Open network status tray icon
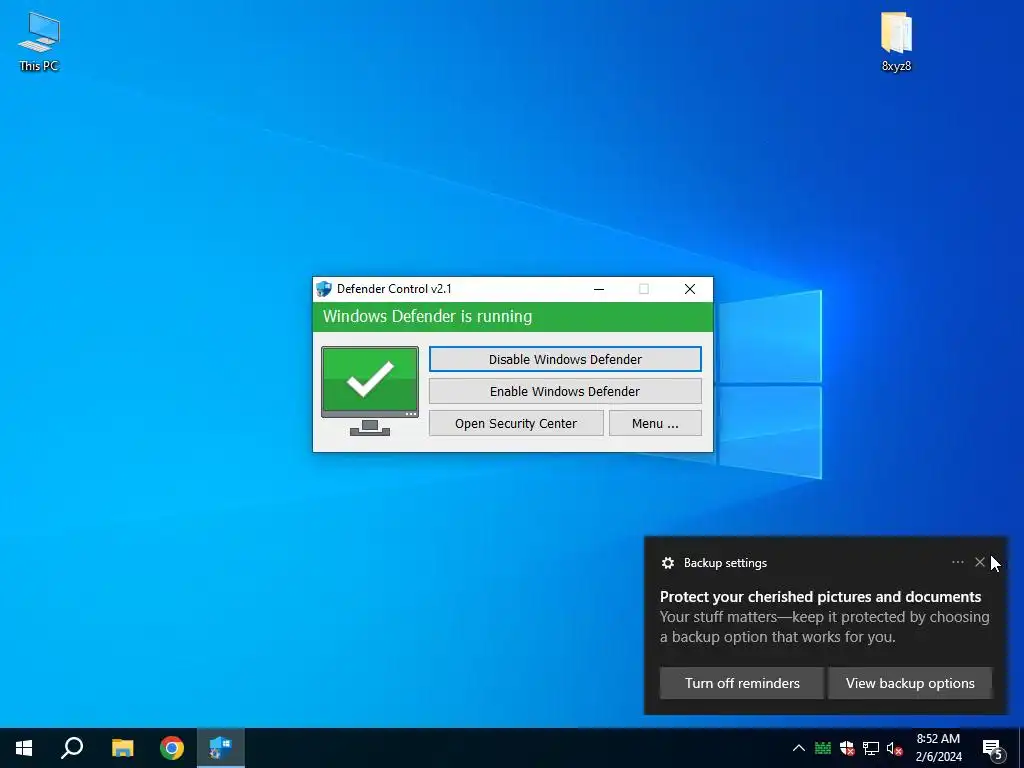This screenshot has height=768, width=1024. (871, 748)
